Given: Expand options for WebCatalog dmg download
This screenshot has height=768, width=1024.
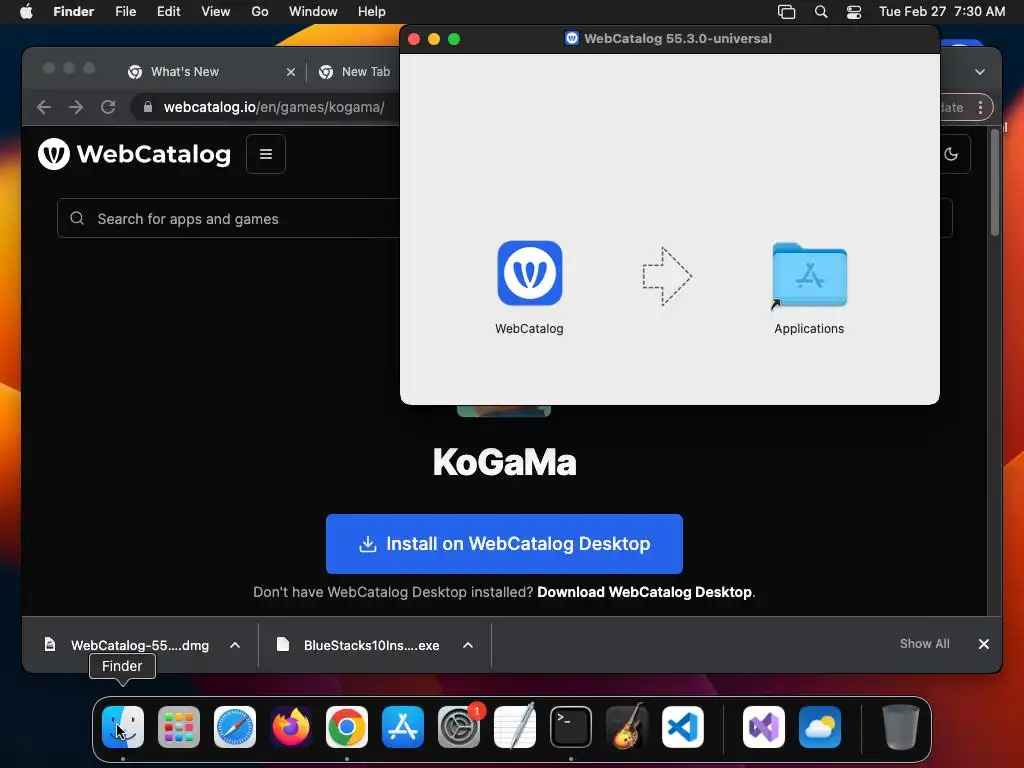Looking at the screenshot, I should coord(235,645).
